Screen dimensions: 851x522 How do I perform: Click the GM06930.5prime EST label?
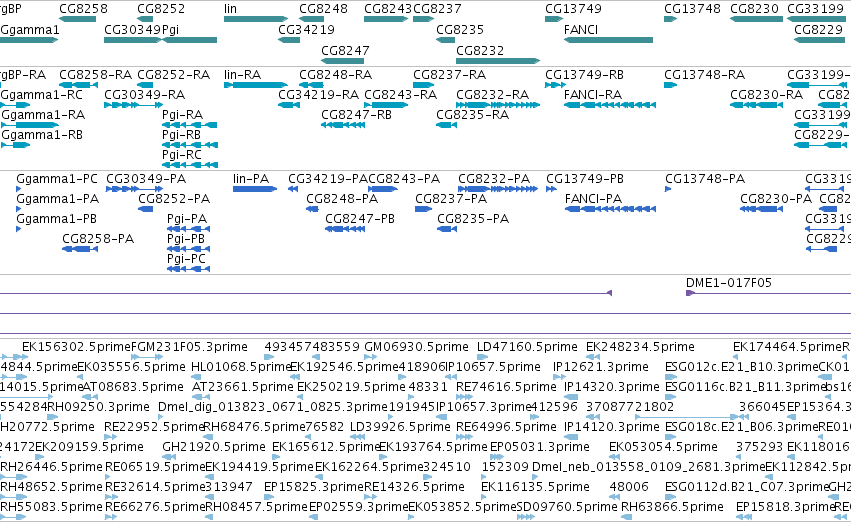(x=416, y=347)
